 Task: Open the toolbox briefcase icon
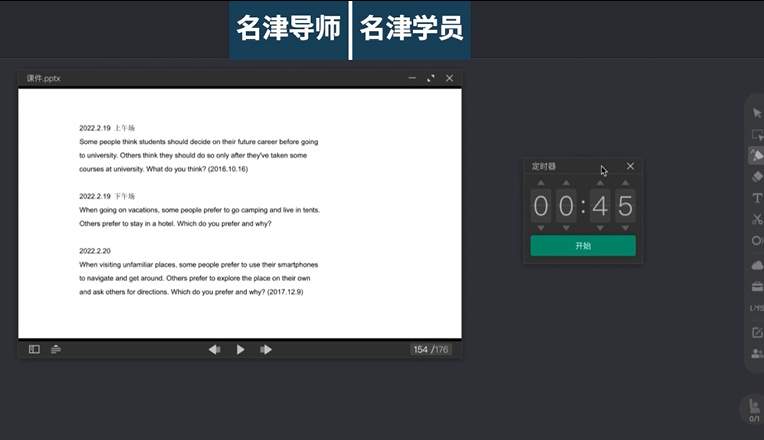click(757, 287)
